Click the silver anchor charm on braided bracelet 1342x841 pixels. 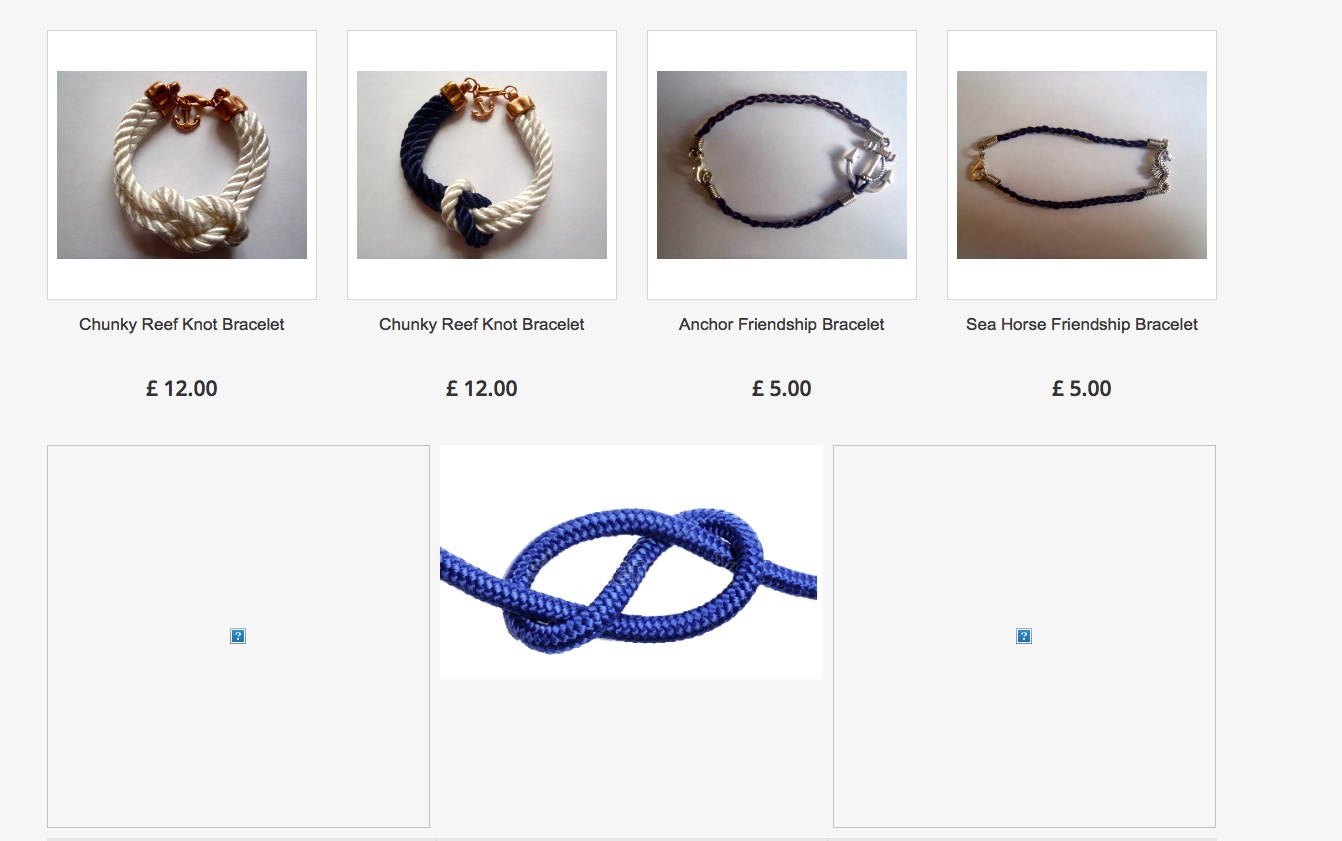click(x=862, y=166)
